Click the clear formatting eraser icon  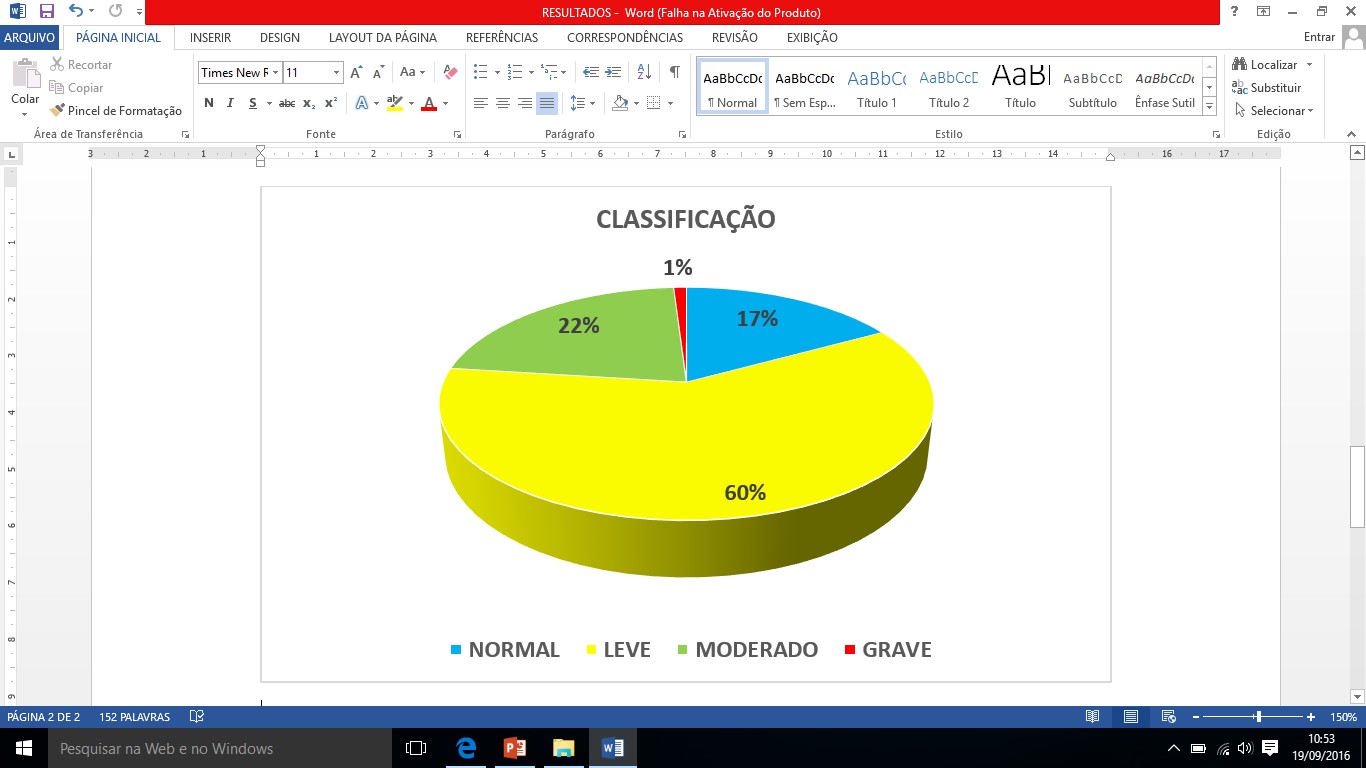point(450,72)
